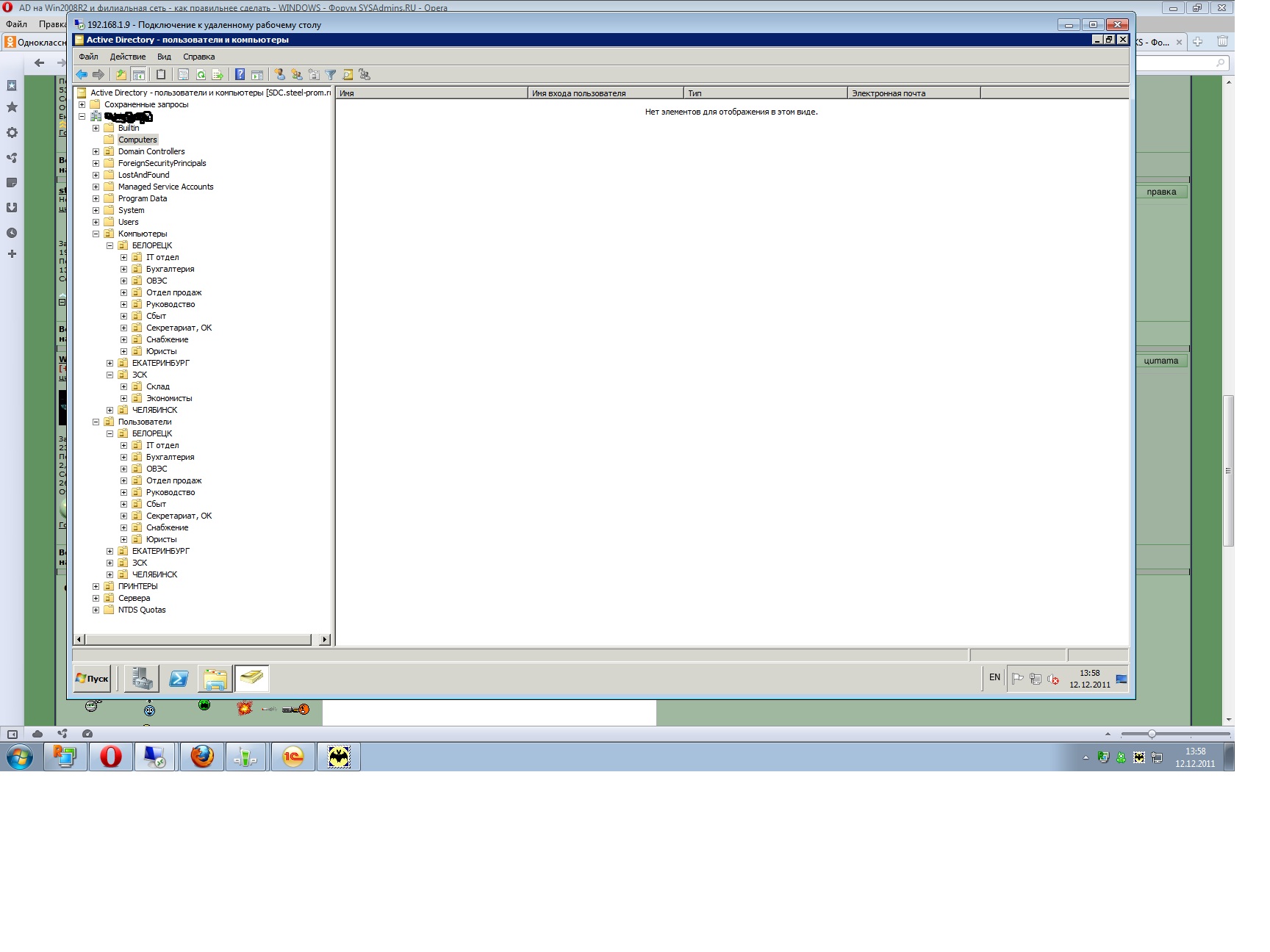Open Firefox from the Windows taskbar
Image resolution: width=1270 pixels, height=952 pixels.
202,757
